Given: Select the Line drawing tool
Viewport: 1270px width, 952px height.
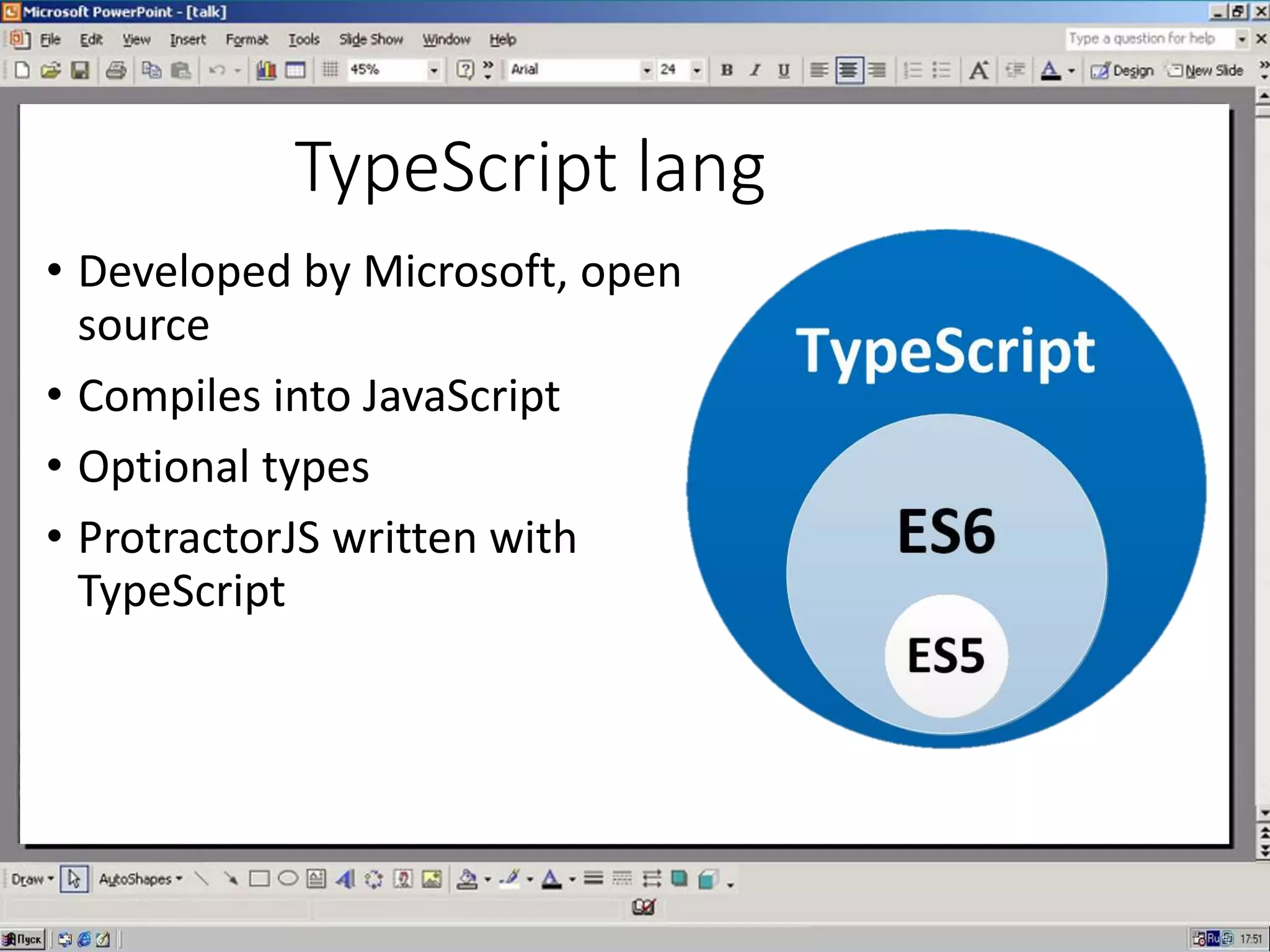Looking at the screenshot, I should 202,878.
